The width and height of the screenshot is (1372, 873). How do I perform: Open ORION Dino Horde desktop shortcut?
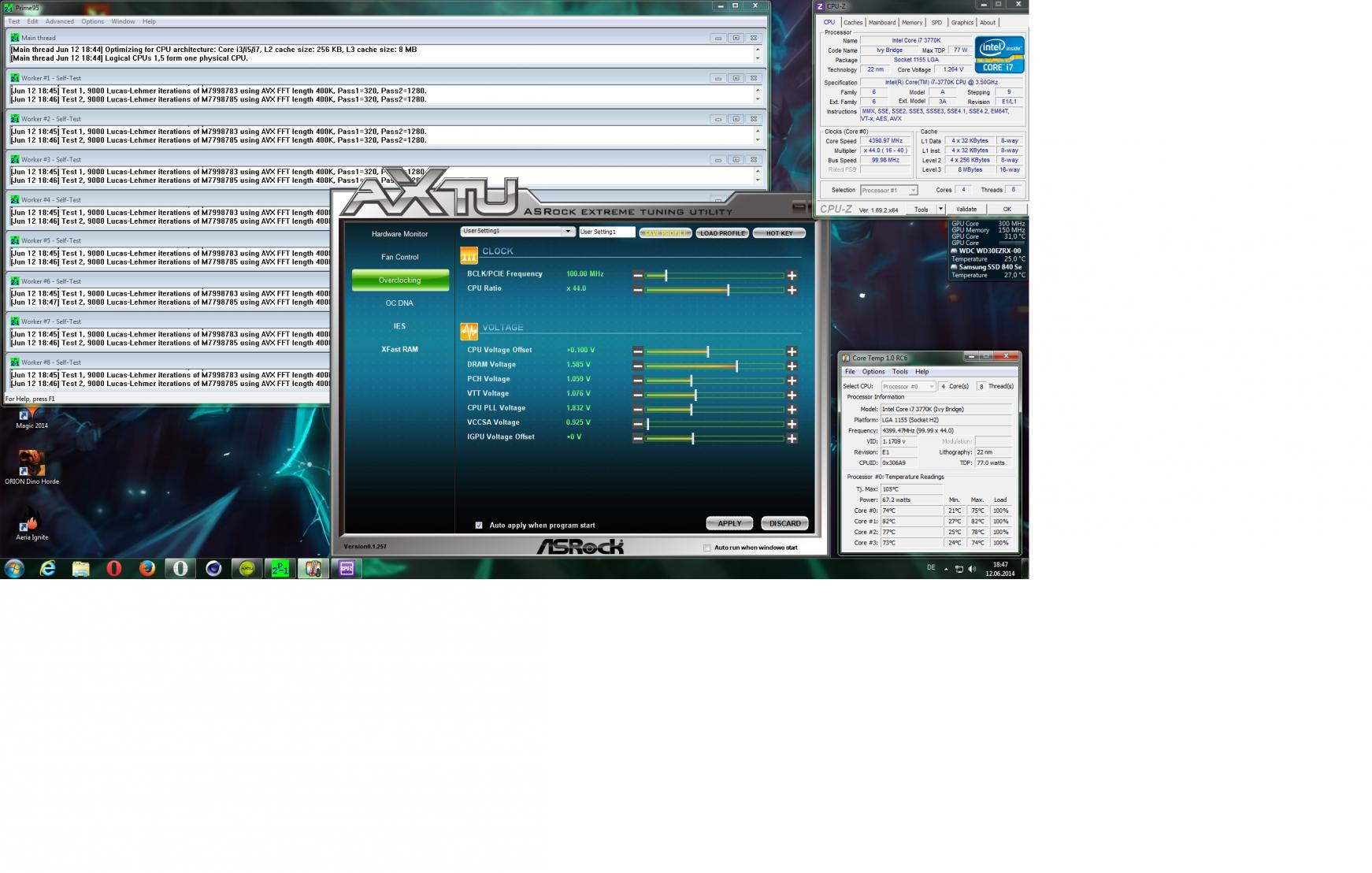pos(32,467)
